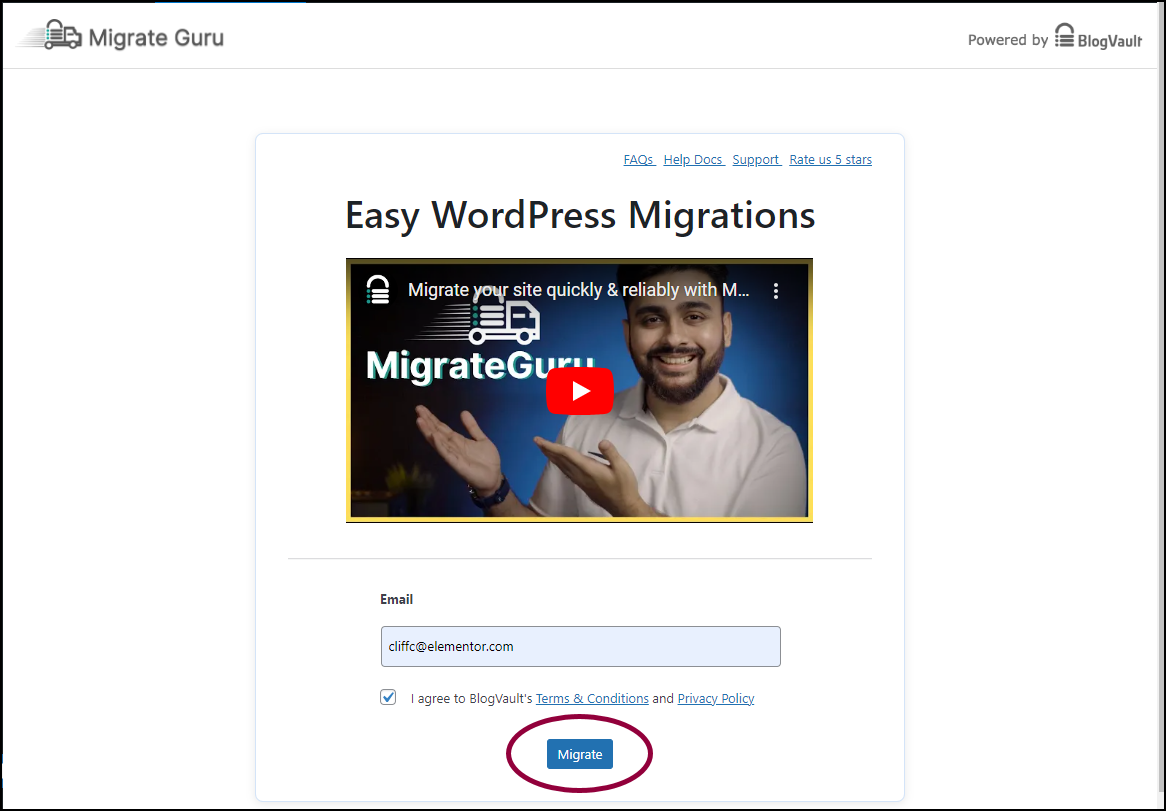Open the Privacy Policy
The height and width of the screenshot is (811, 1166).
coord(716,698)
